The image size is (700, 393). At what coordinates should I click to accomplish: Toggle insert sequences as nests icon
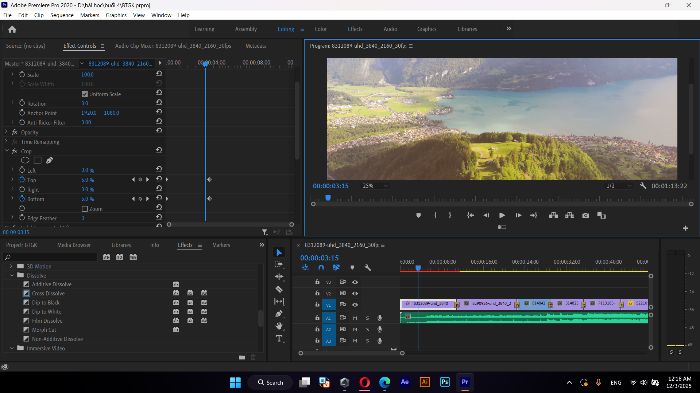pos(305,268)
